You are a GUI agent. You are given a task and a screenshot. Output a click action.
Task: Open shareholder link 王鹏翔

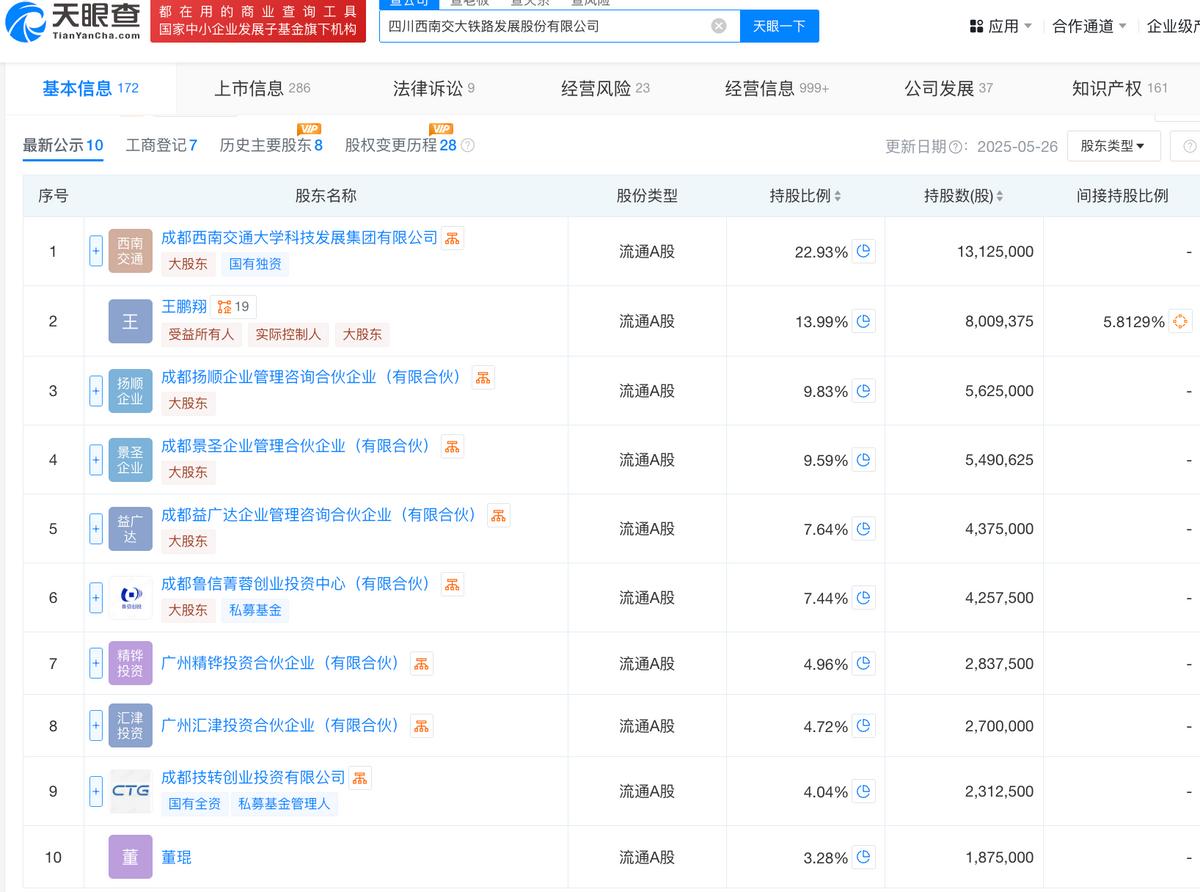tap(184, 307)
